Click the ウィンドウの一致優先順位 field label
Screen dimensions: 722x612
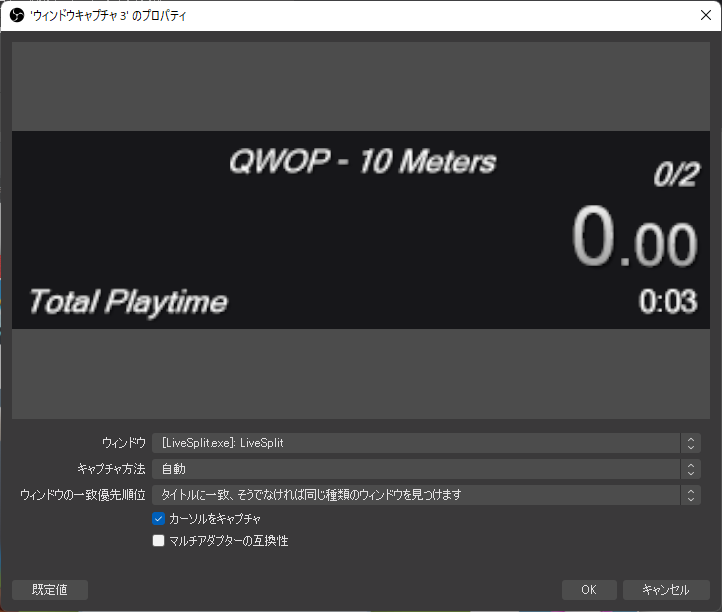coord(82,495)
